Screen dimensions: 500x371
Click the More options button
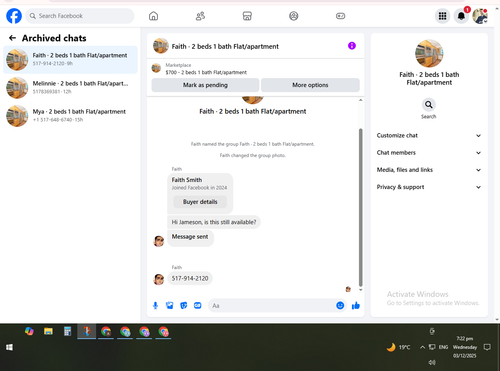point(310,85)
